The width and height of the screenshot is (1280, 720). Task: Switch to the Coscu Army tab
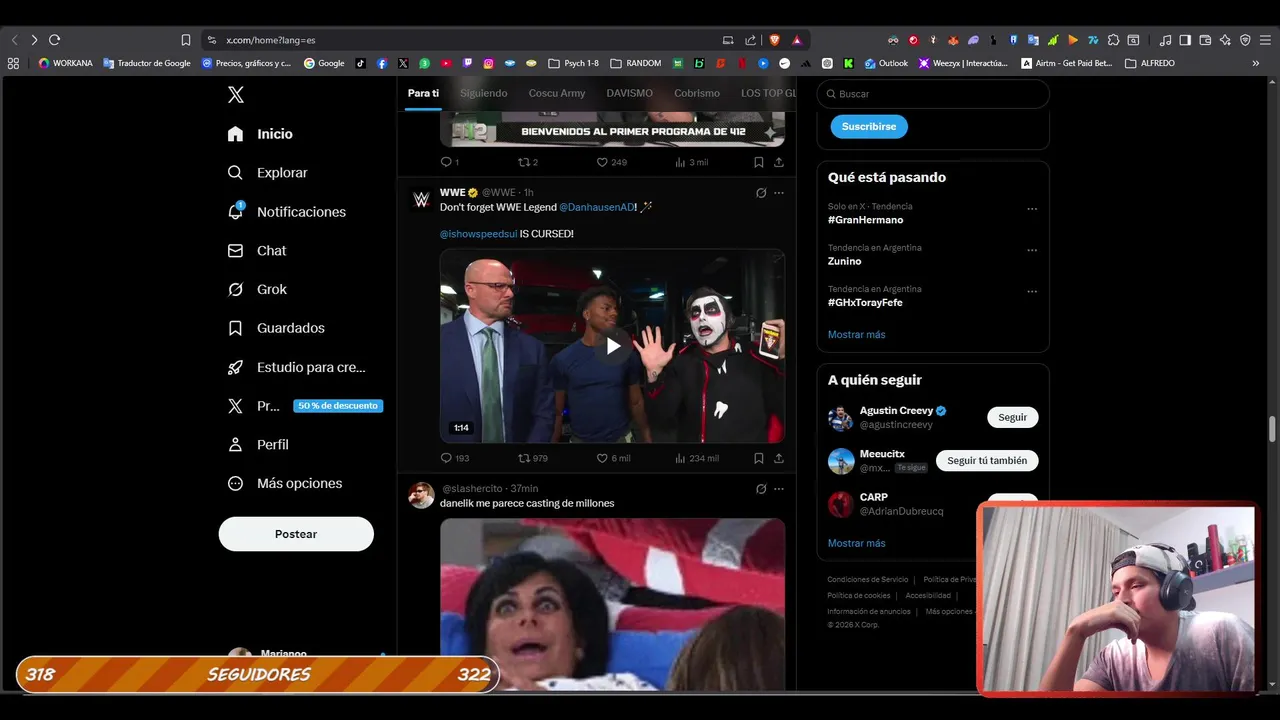(x=557, y=93)
